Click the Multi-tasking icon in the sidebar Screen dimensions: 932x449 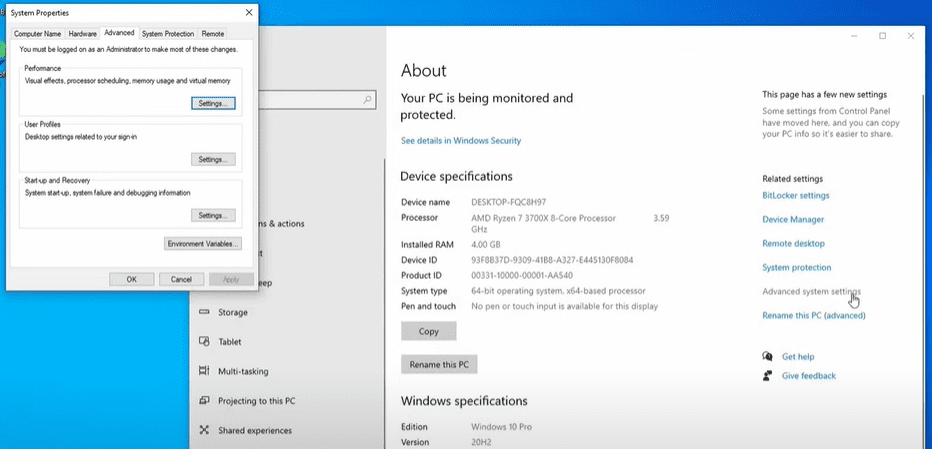tap(201, 372)
